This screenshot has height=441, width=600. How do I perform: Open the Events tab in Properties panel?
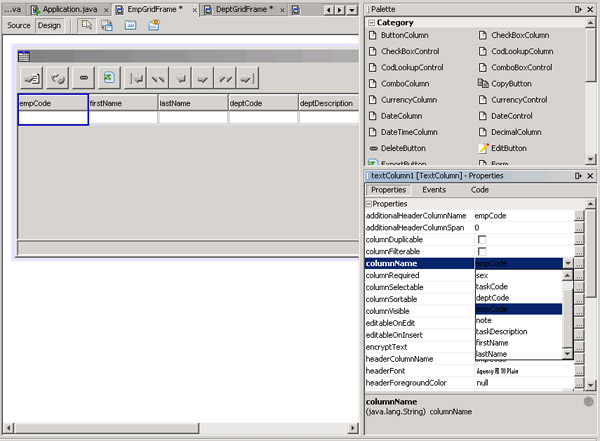coord(434,189)
